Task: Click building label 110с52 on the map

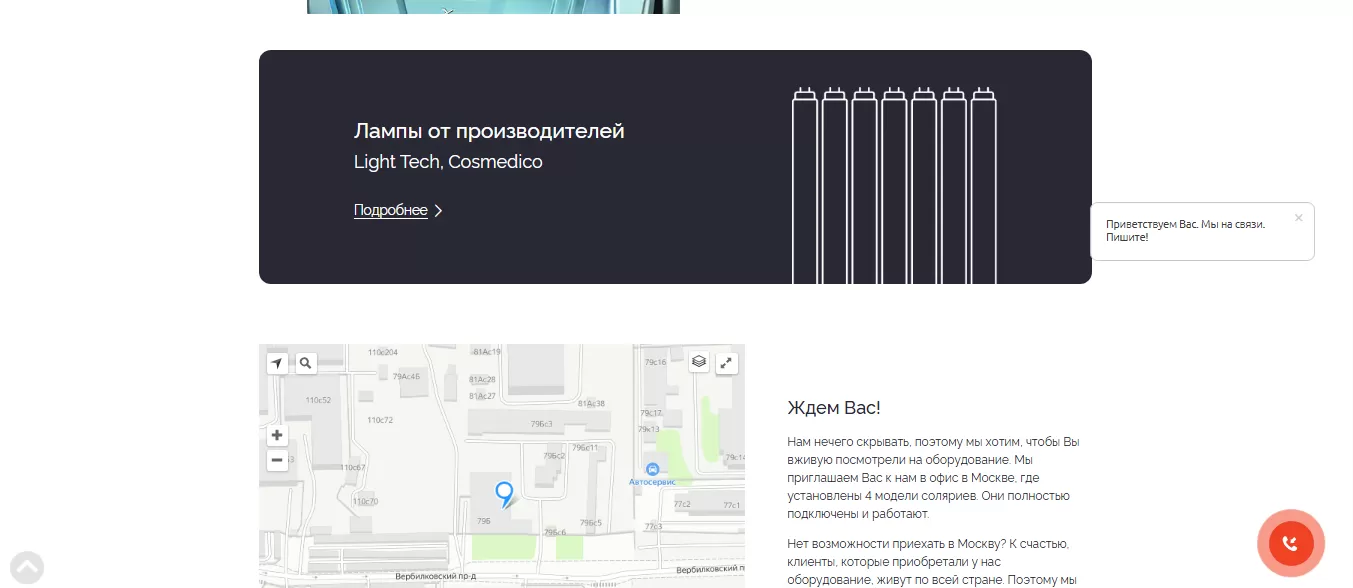Action: 318,400
